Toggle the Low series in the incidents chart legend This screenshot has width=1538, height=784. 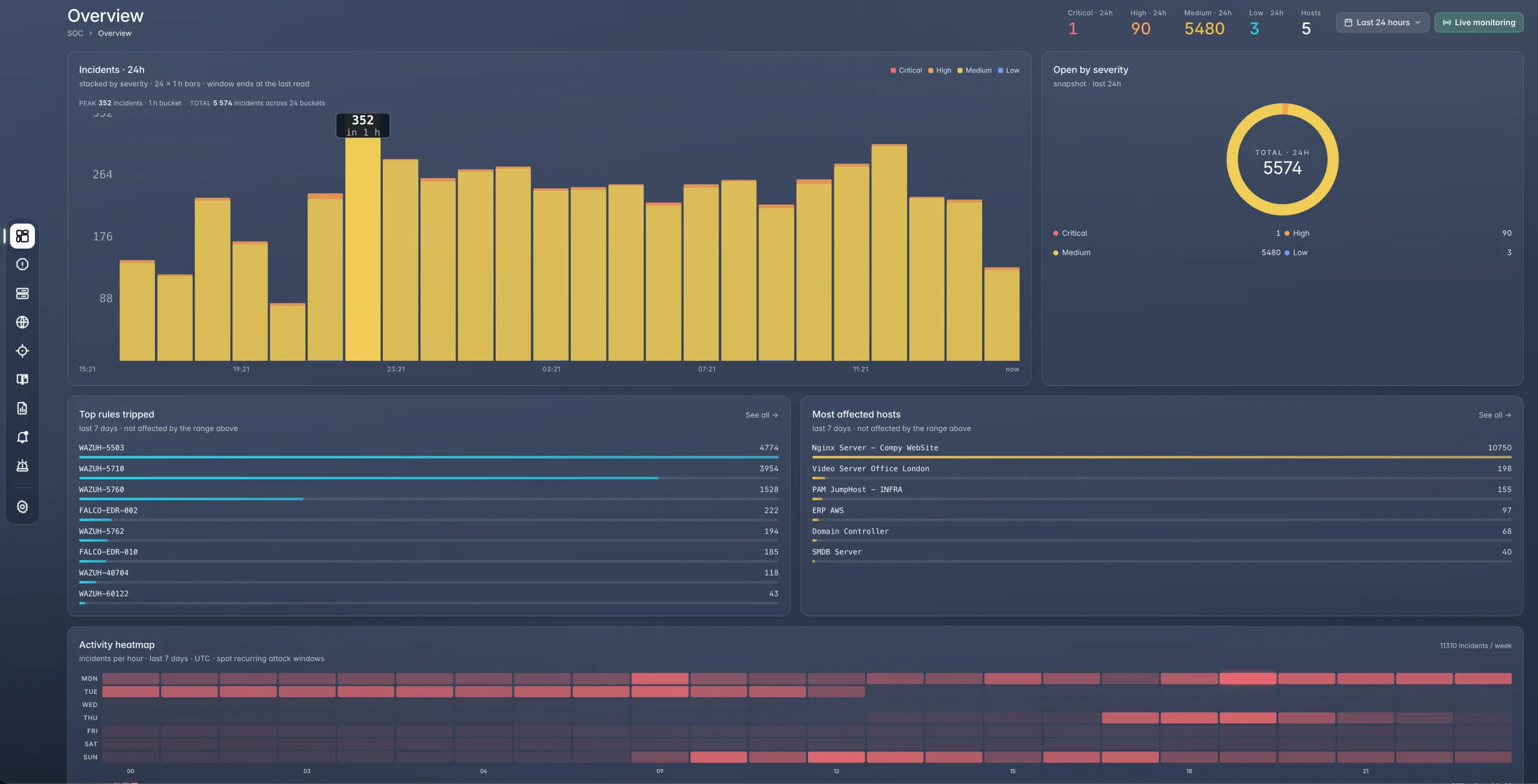point(1009,70)
